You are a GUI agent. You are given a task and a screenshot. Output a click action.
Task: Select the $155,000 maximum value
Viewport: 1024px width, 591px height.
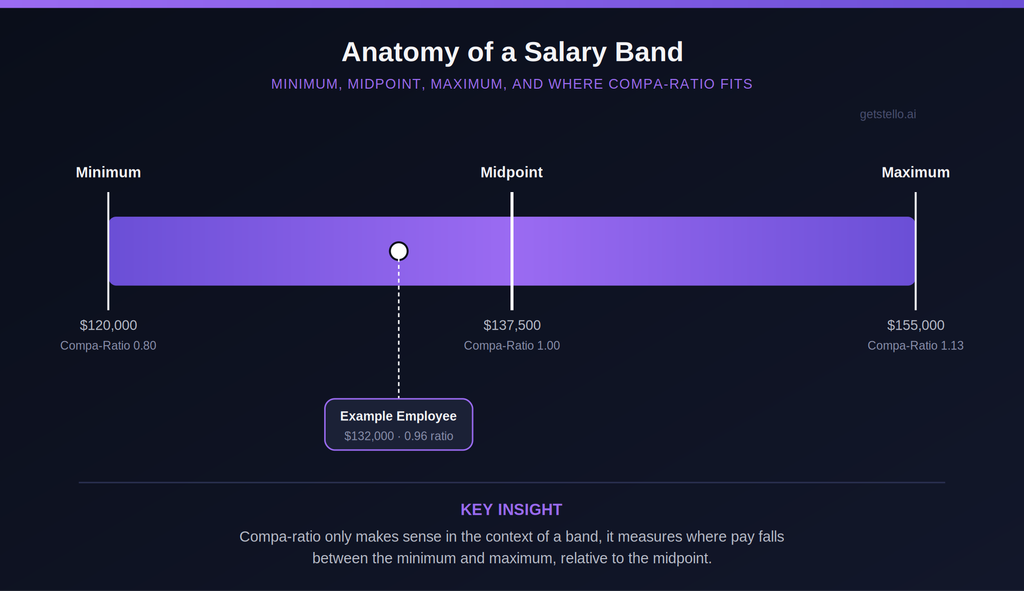click(x=916, y=325)
